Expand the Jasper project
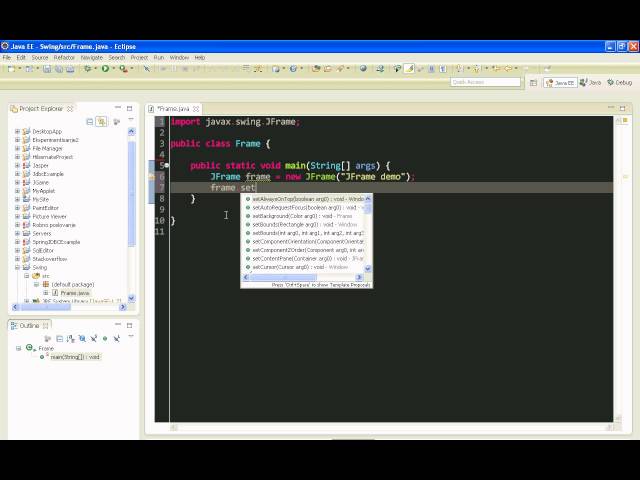This screenshot has width=640, height=480. [x=17, y=165]
